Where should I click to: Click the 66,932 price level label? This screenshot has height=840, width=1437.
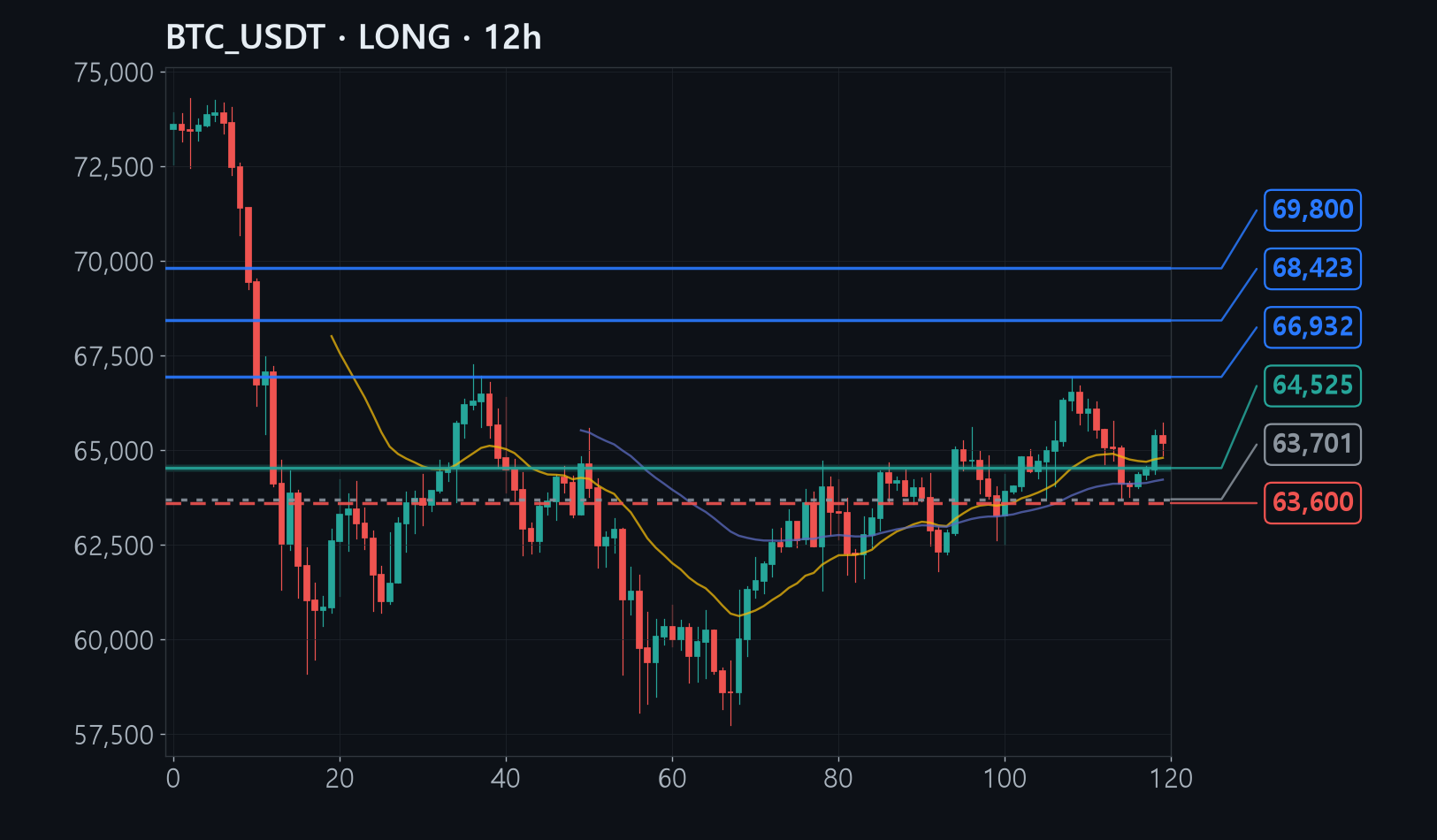[x=1312, y=327]
